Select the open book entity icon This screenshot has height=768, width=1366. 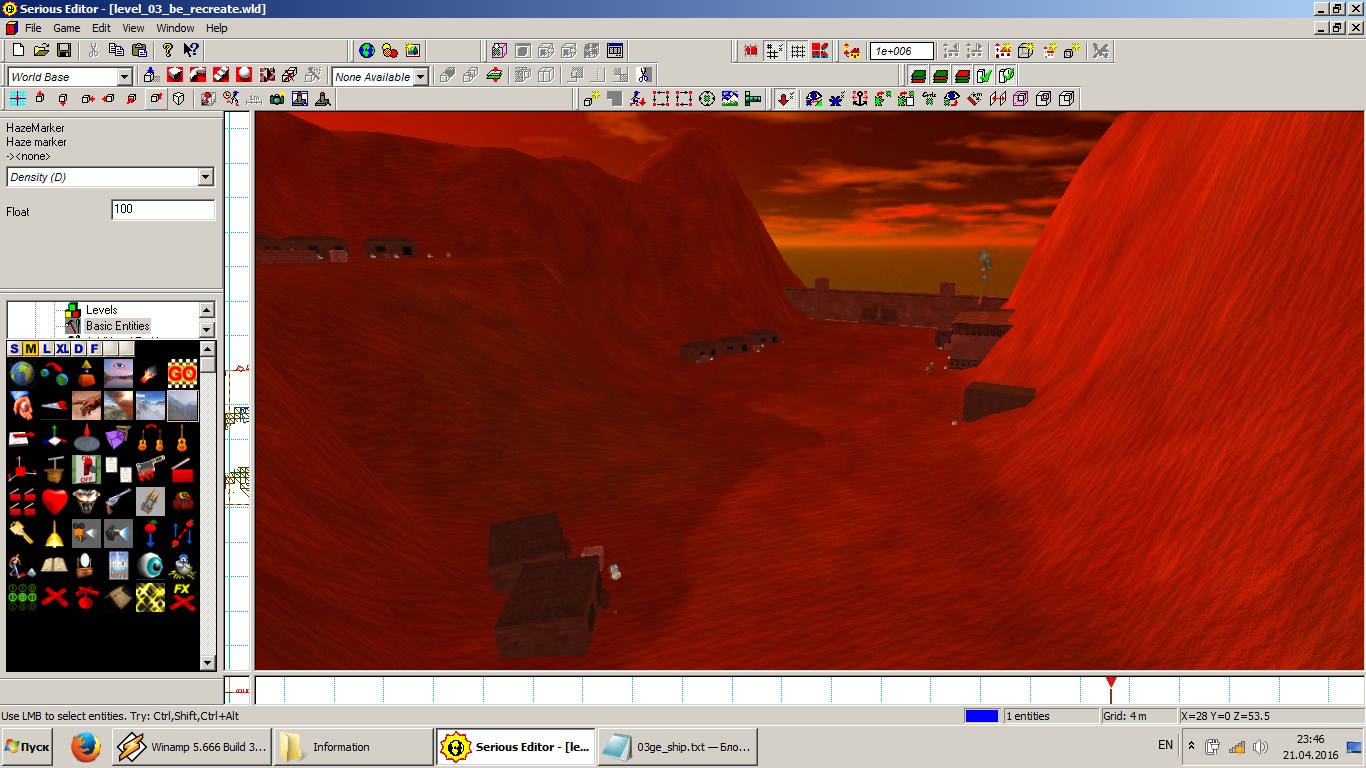click(x=55, y=565)
